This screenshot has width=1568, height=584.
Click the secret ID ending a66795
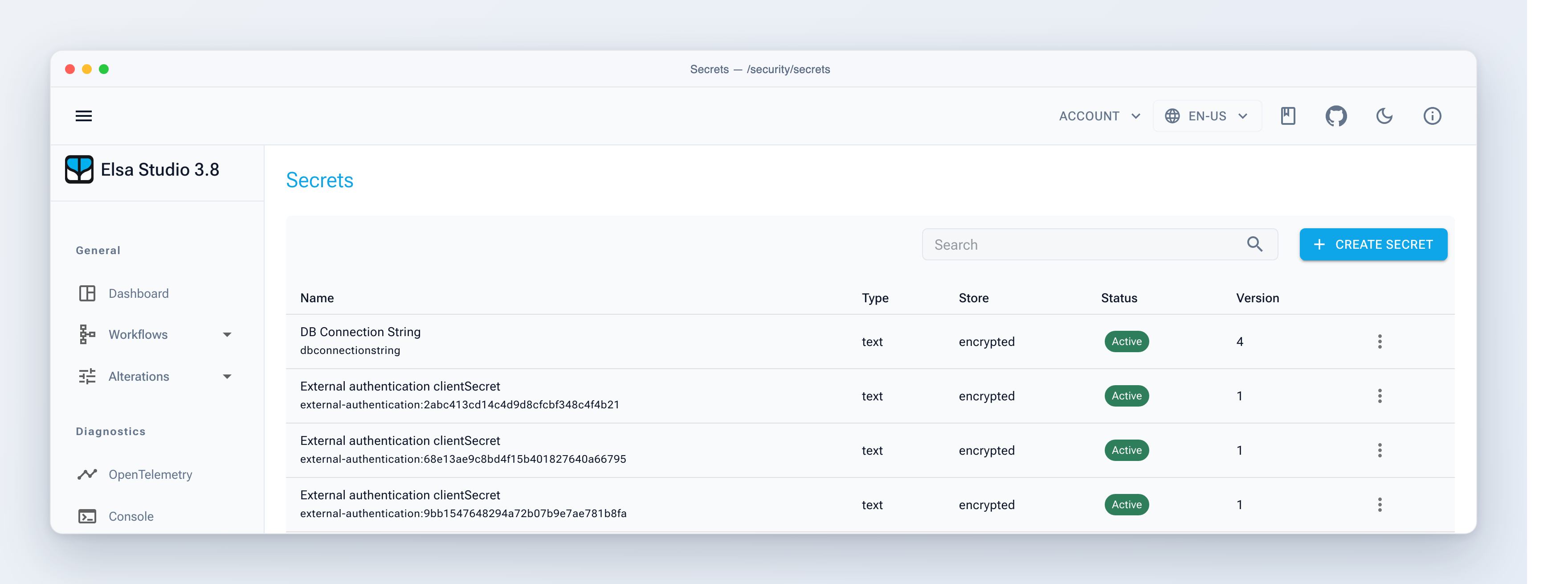tap(463, 459)
